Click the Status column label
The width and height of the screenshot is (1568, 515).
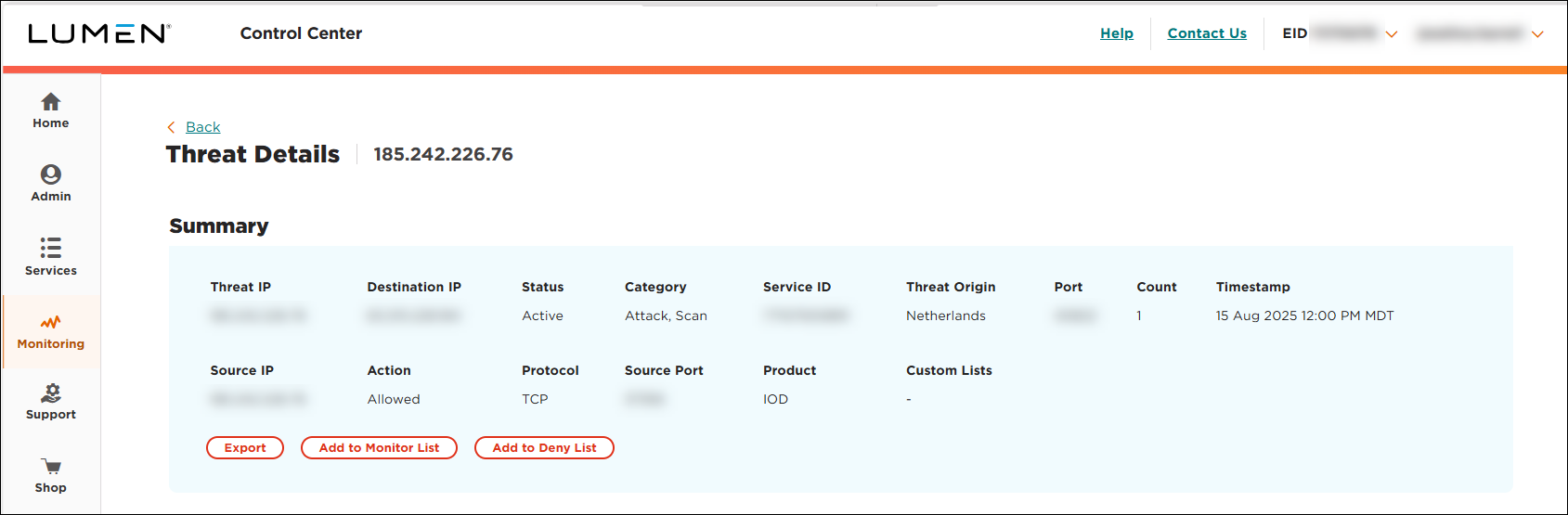(542, 287)
